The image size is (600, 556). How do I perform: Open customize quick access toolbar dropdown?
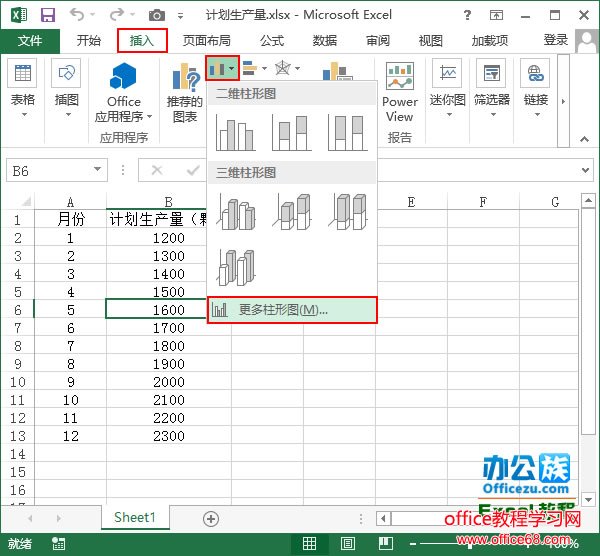(x=180, y=16)
